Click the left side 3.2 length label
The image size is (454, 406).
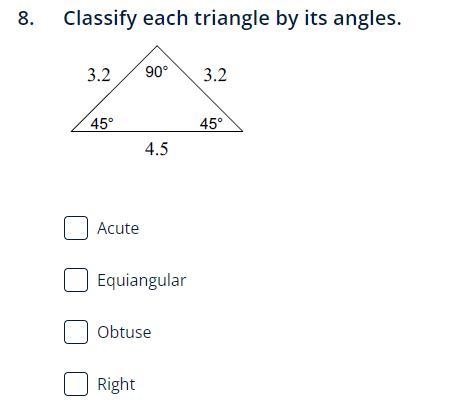point(99,75)
